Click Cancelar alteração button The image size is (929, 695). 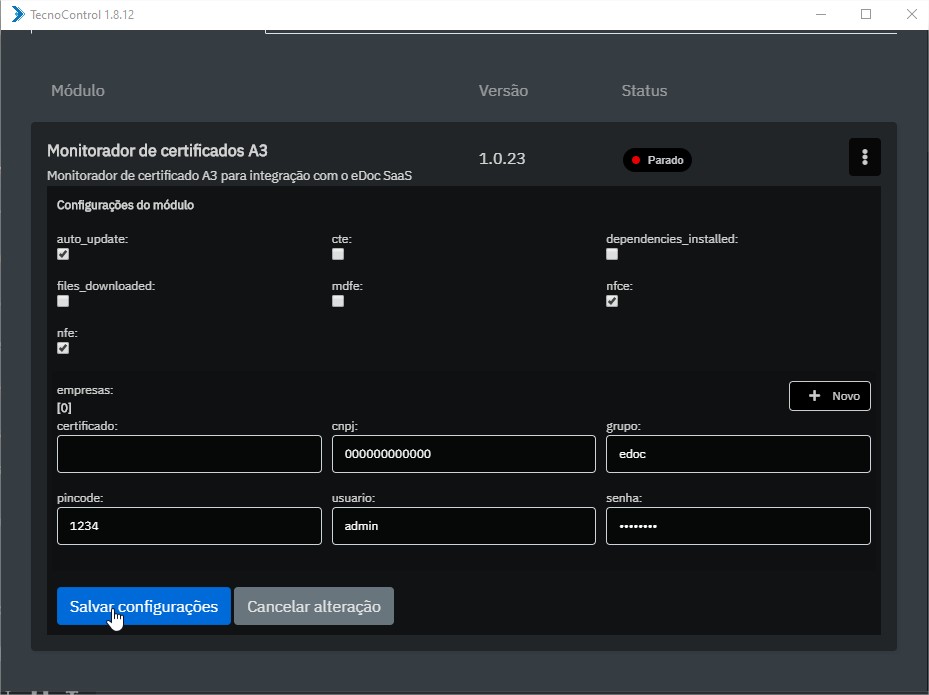(314, 606)
